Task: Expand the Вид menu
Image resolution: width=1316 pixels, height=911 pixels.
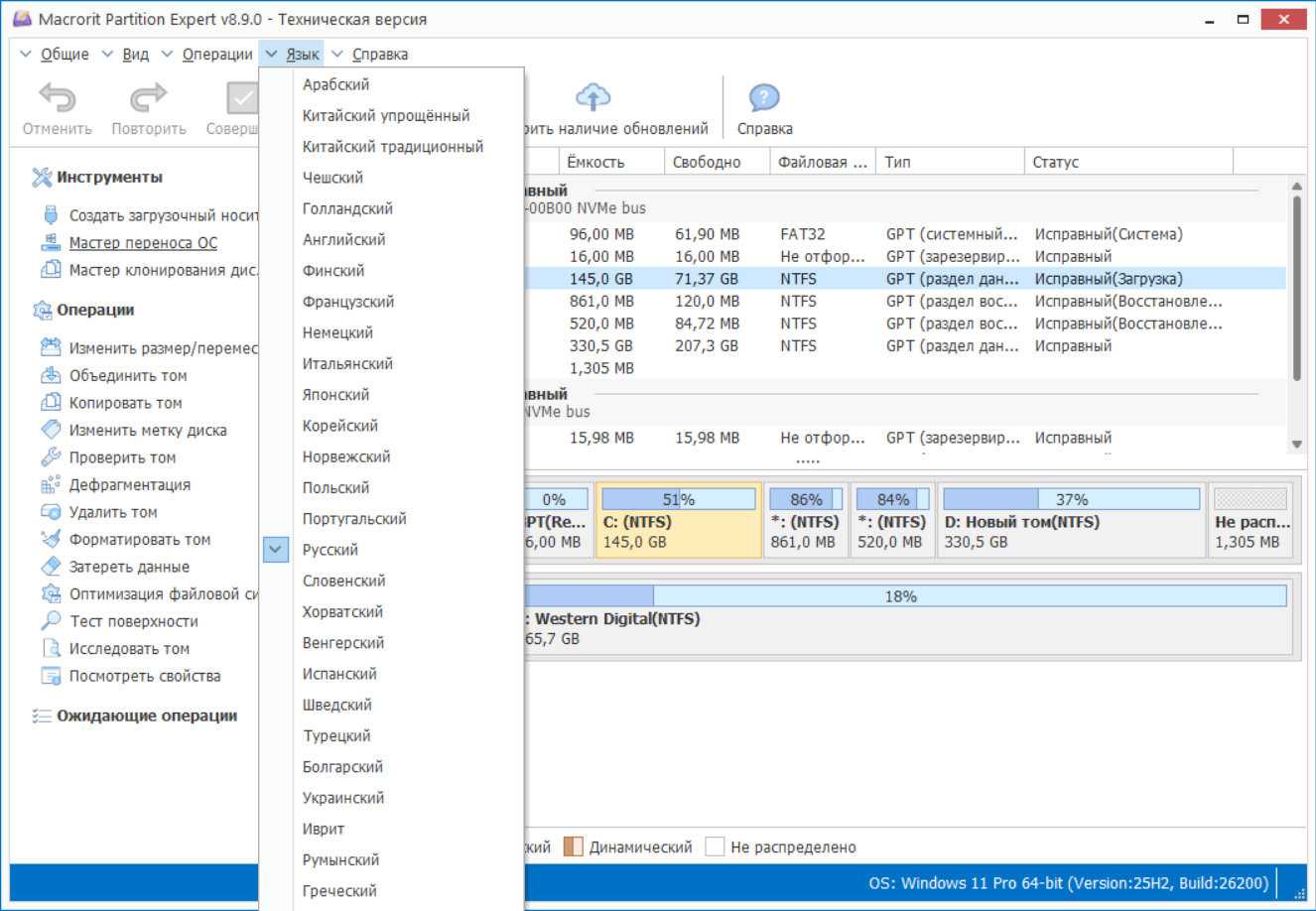Action: (x=135, y=55)
